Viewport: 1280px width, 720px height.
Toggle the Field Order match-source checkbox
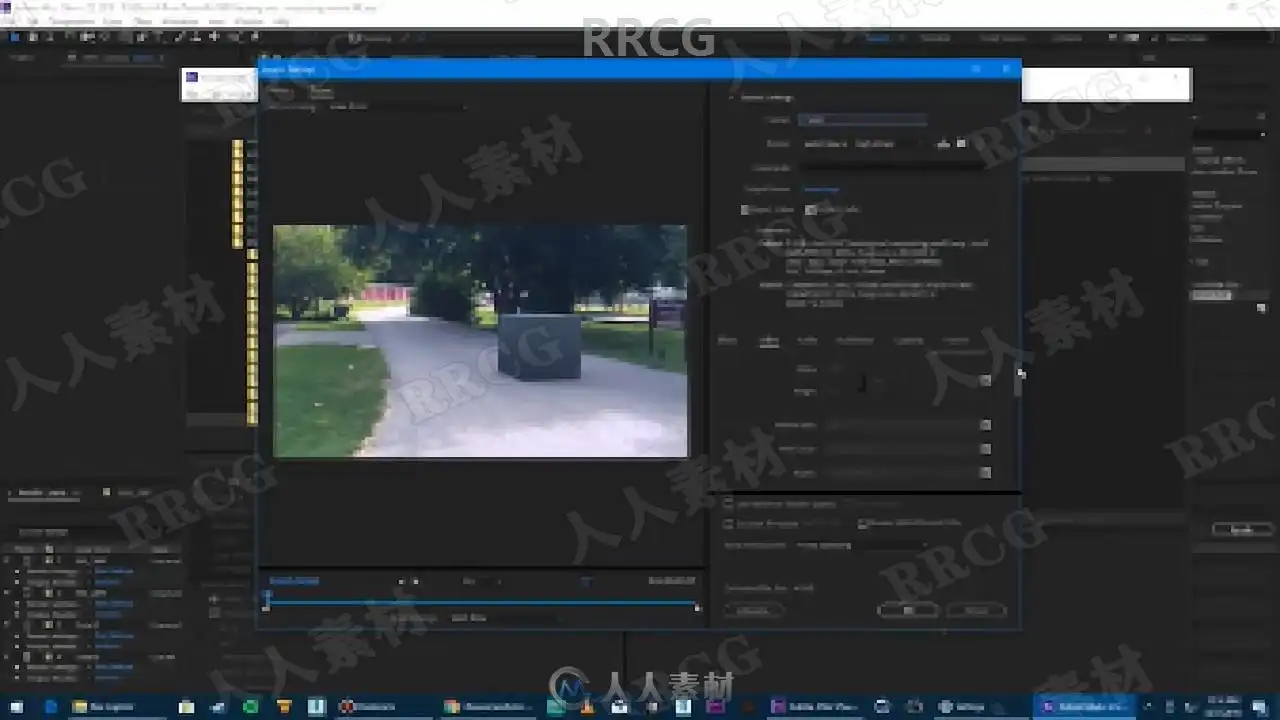point(985,450)
